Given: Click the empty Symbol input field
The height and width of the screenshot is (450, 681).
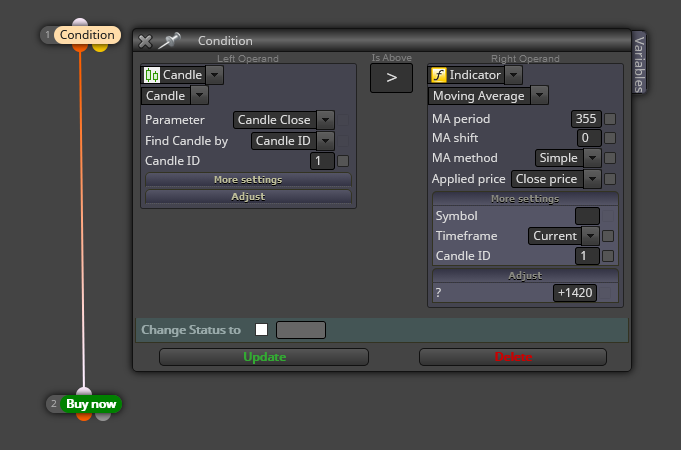Looking at the screenshot, I should (x=587, y=216).
